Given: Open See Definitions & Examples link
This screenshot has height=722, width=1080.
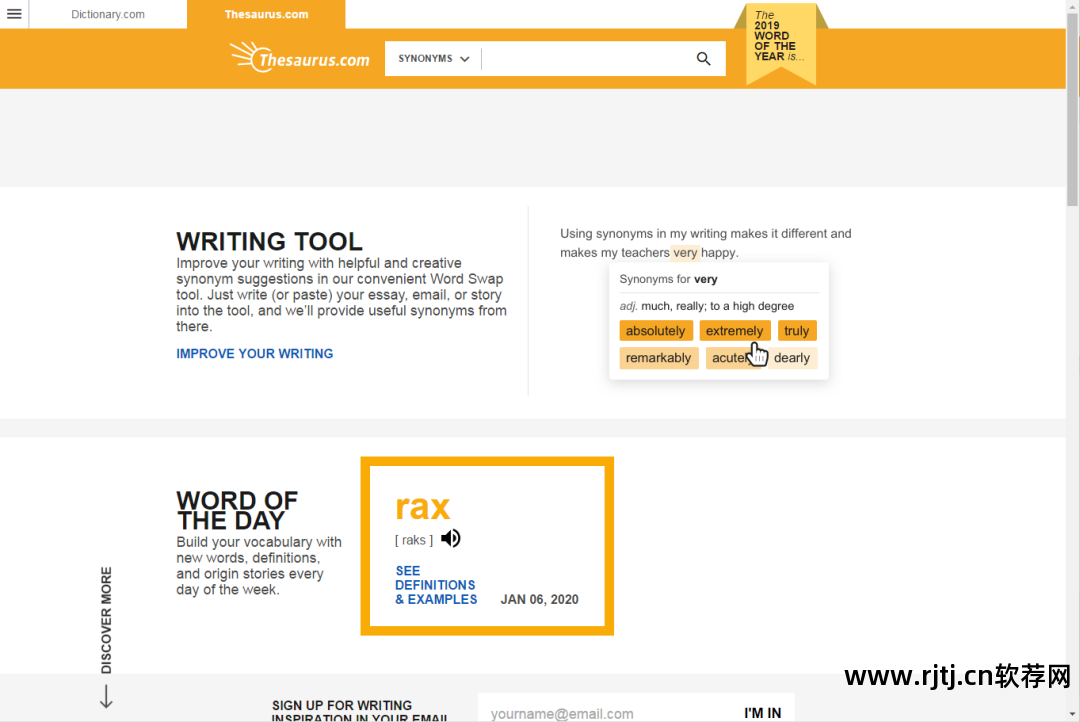Looking at the screenshot, I should click(x=436, y=585).
